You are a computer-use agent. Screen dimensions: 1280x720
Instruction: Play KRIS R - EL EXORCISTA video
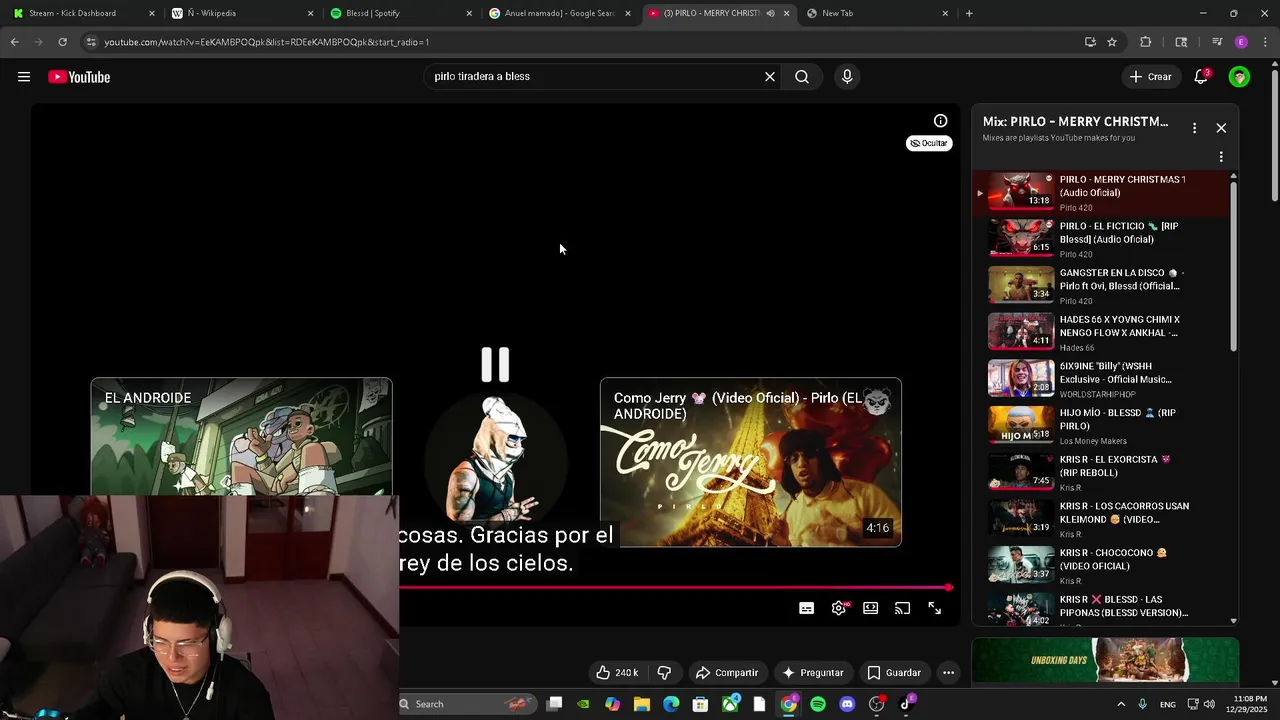coord(1100,473)
